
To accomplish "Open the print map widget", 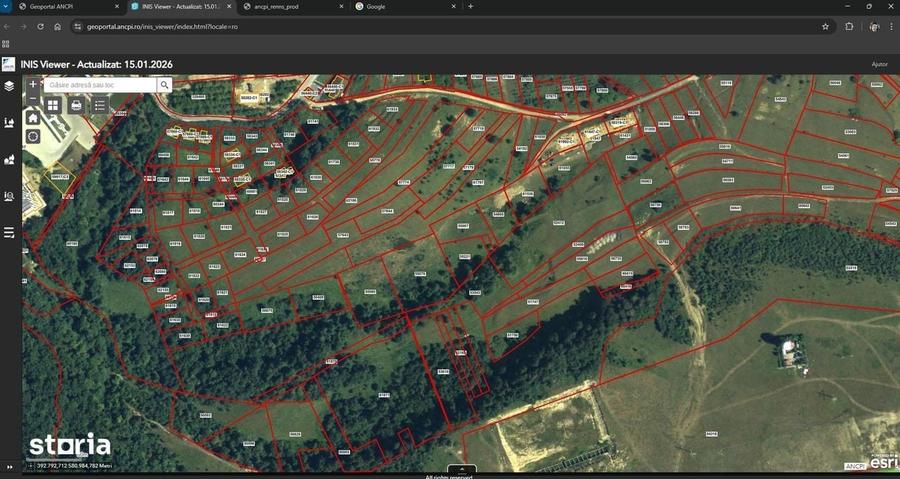I will (76, 105).
